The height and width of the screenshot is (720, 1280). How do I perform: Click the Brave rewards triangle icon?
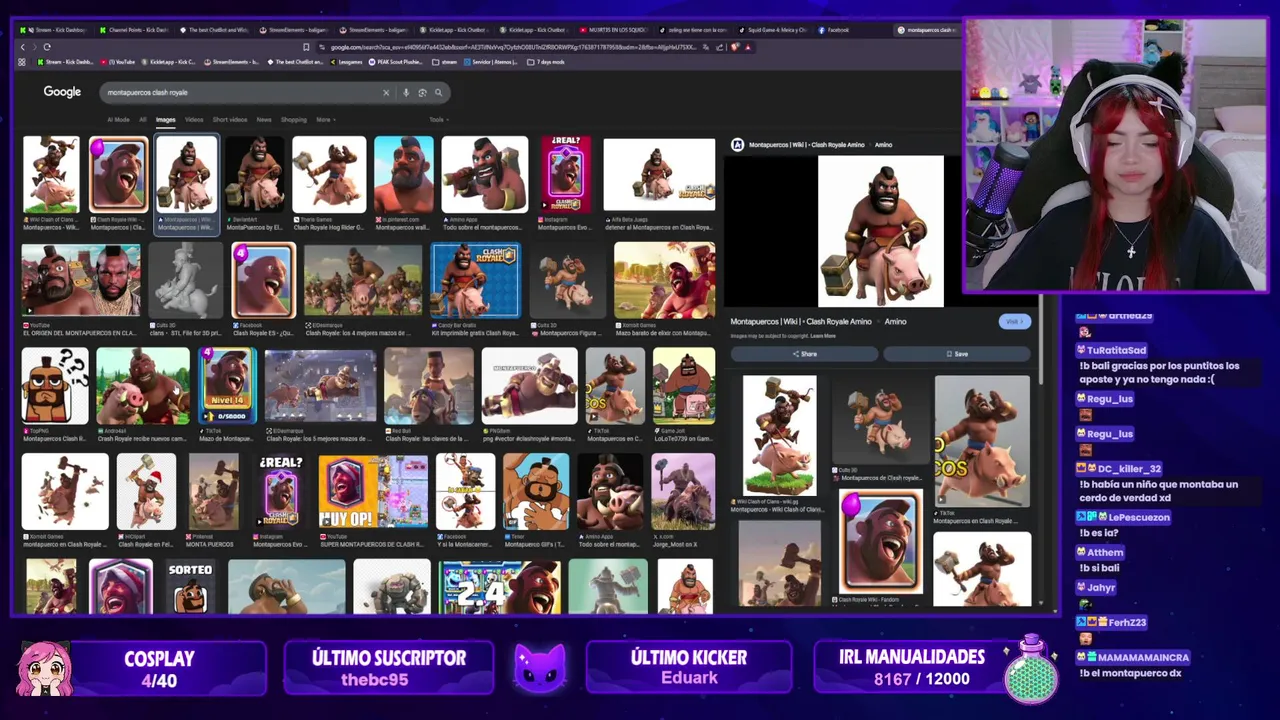click(748, 47)
